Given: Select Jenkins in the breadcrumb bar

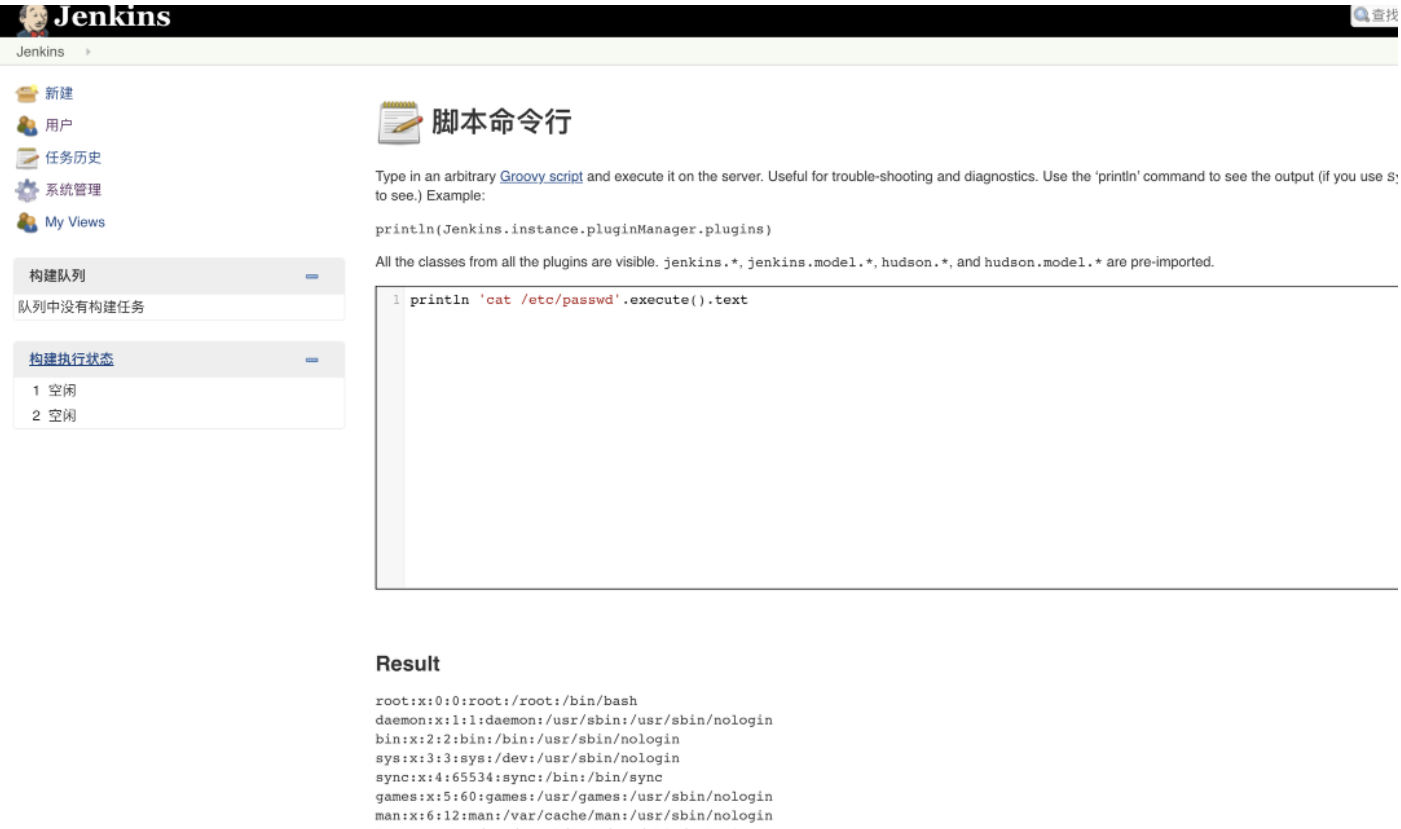Looking at the screenshot, I should (x=41, y=50).
